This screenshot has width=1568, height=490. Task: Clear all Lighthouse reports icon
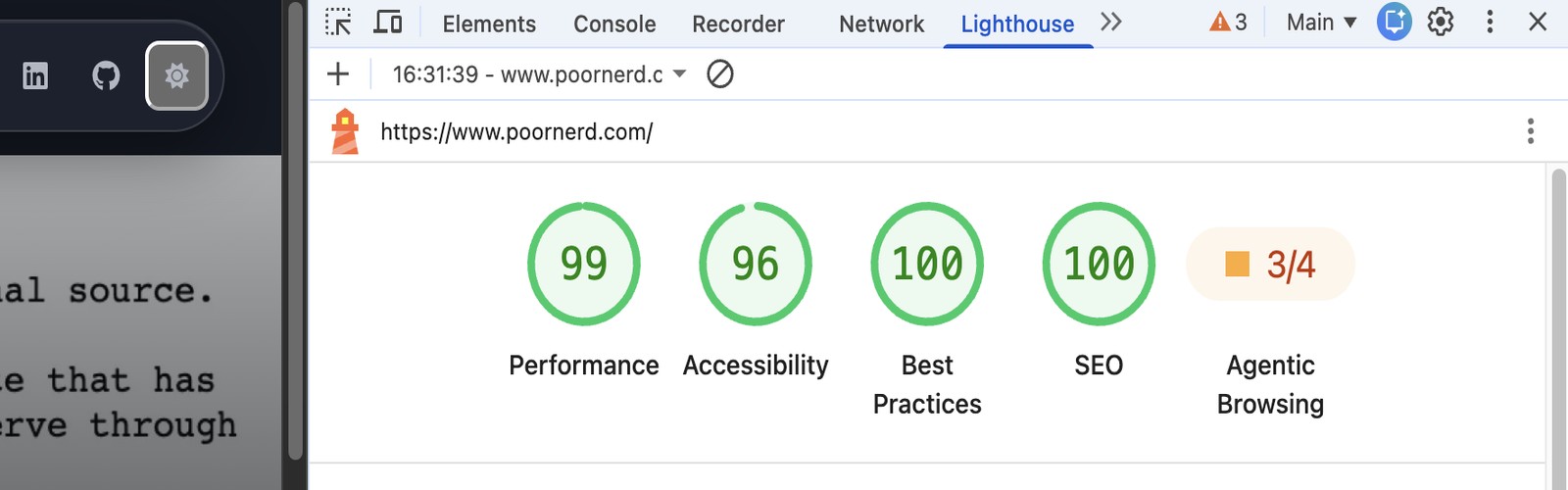click(x=720, y=73)
